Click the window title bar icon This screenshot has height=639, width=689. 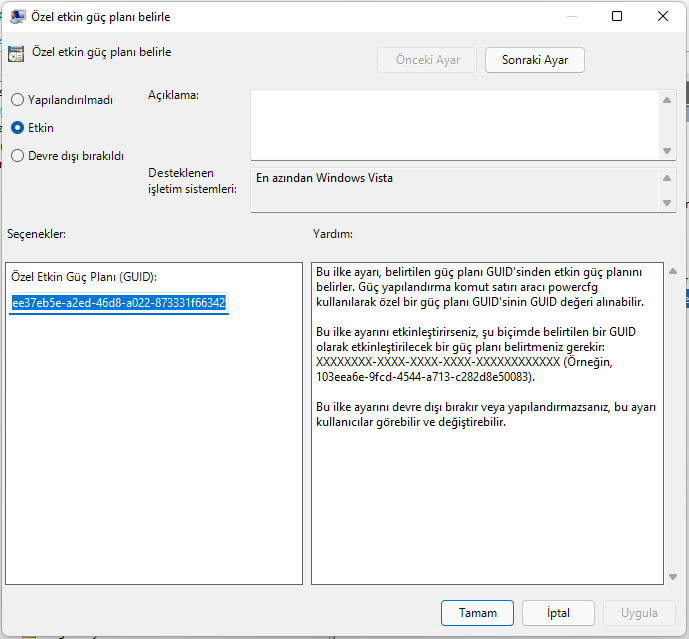coord(18,17)
